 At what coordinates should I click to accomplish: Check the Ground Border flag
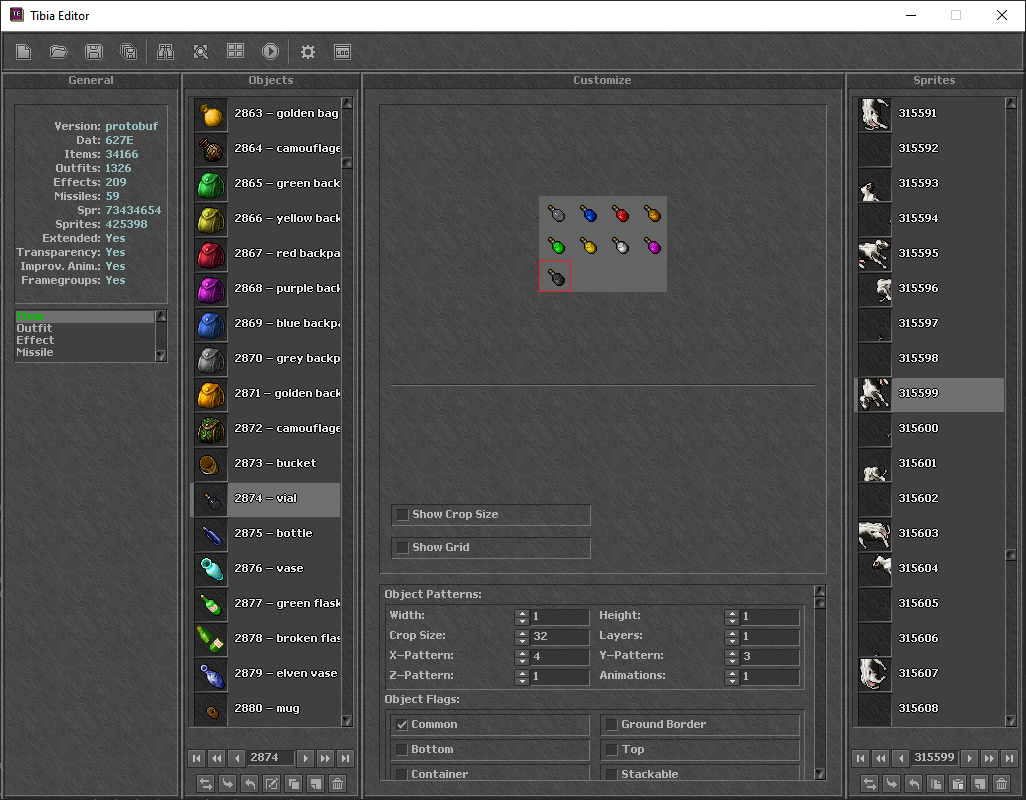pos(611,725)
